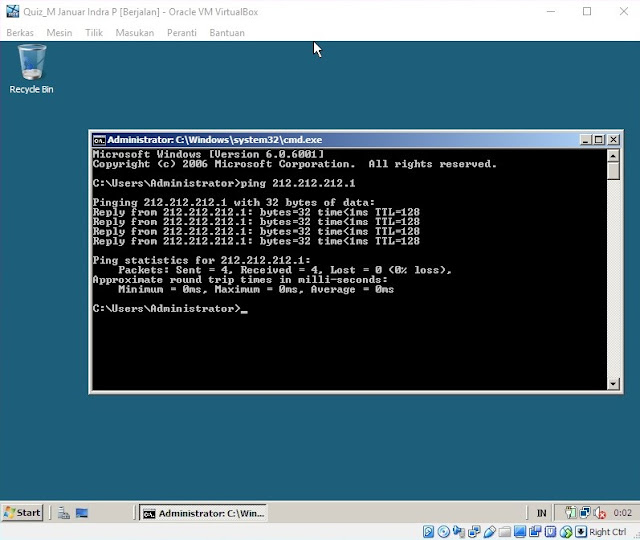Maximize the VirtualBox window
The width and height of the screenshot is (640, 540).
point(587,11)
